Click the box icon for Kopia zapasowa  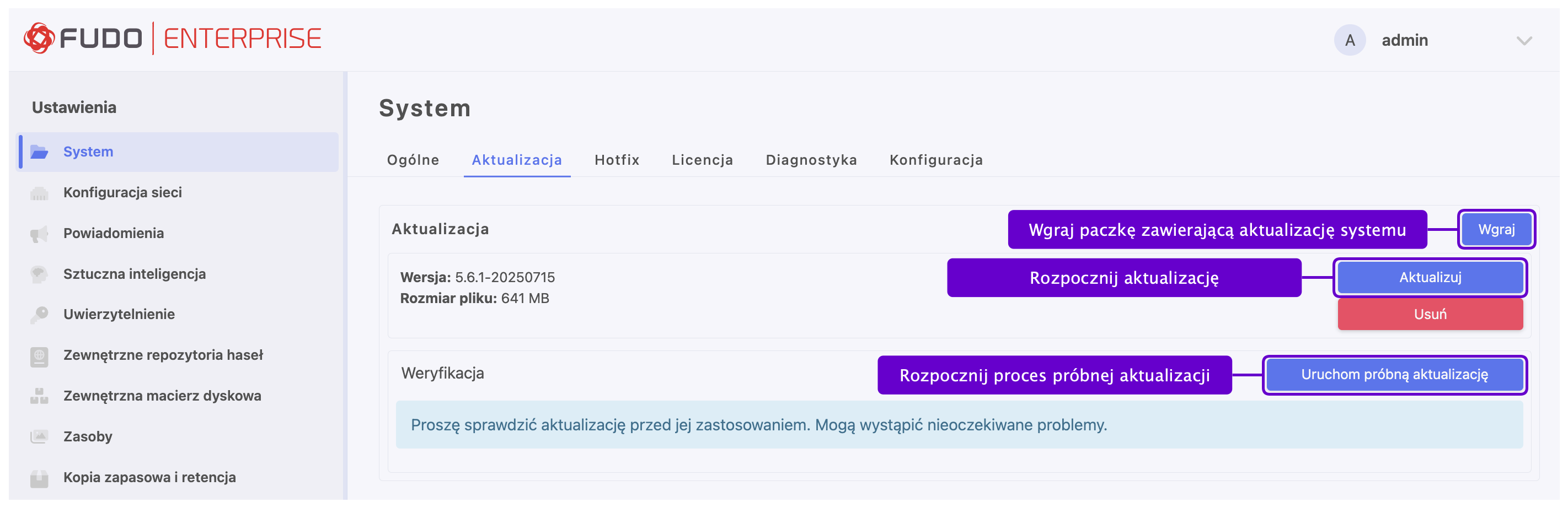pyautogui.click(x=40, y=478)
